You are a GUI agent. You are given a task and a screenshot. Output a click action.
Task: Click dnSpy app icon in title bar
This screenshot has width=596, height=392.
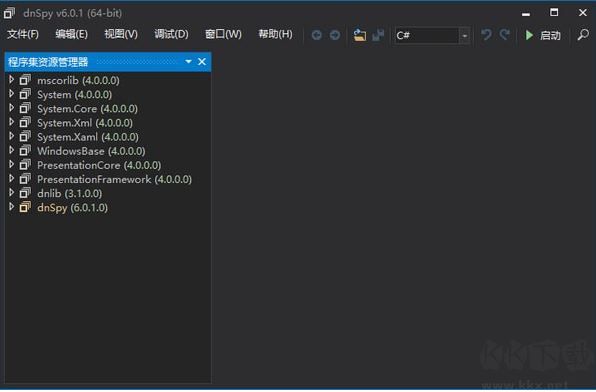(x=10, y=13)
